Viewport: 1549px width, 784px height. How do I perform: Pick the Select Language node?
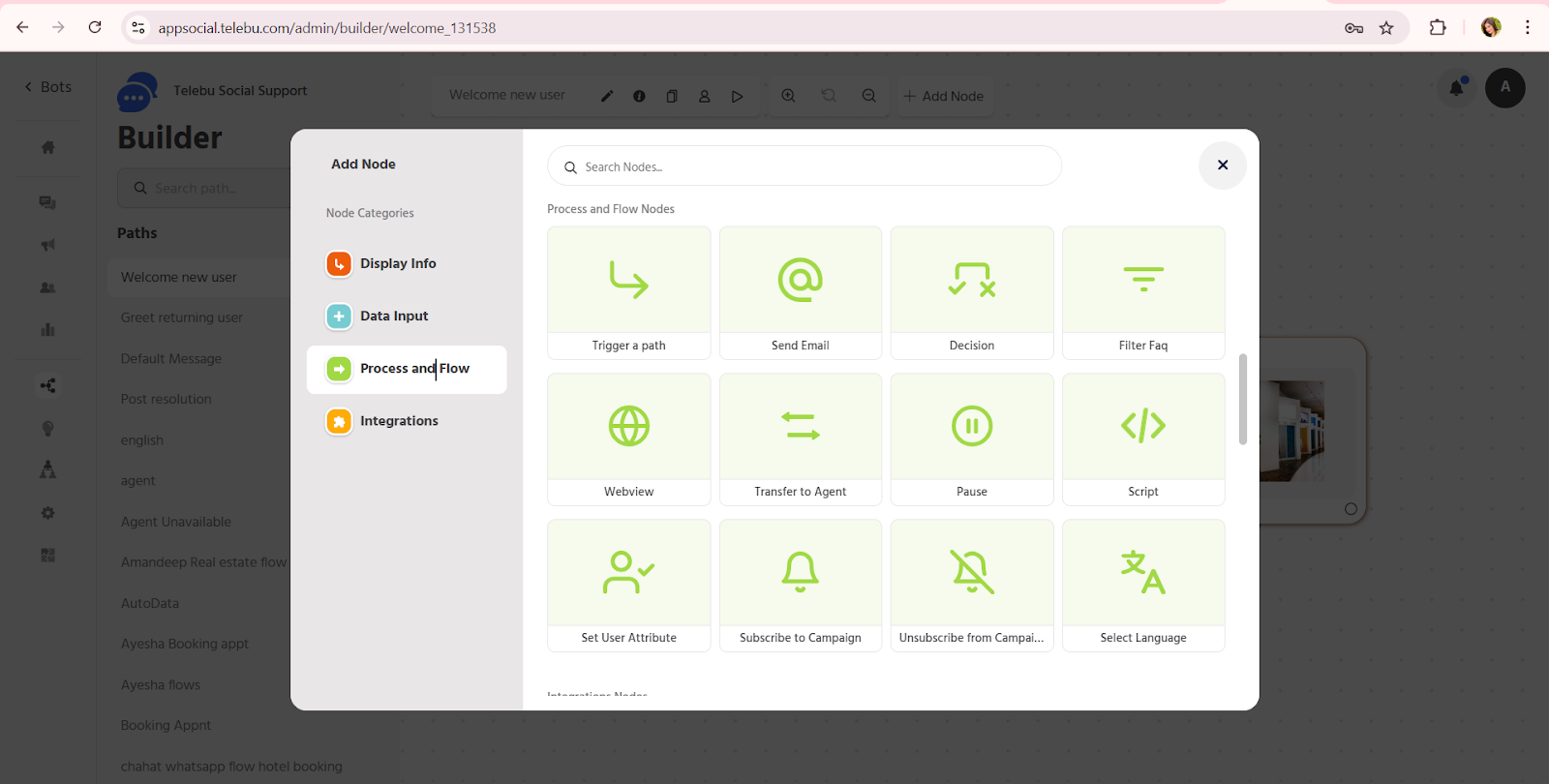(1142, 585)
